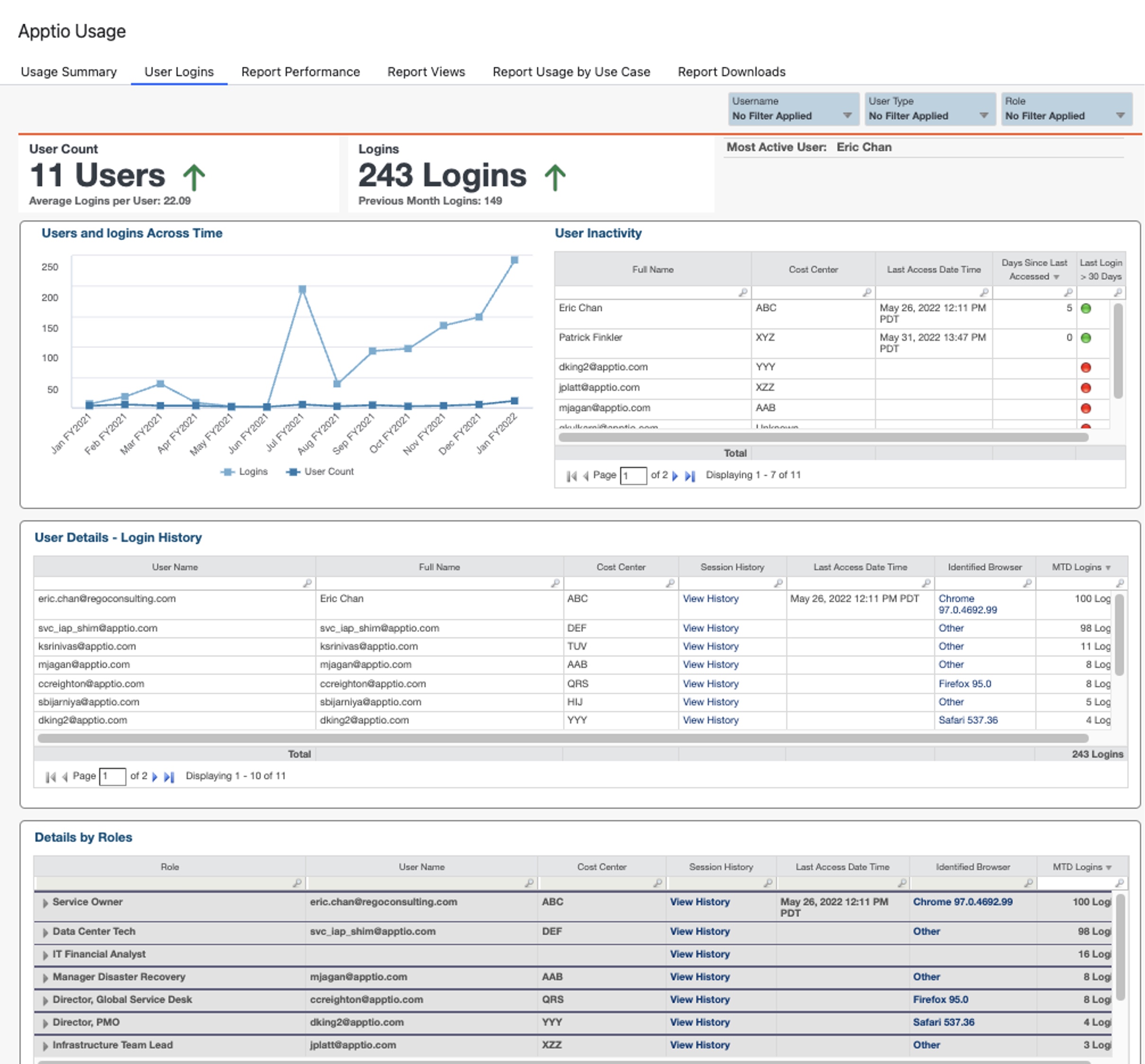View History for ksrinivas@apptio.com in Login History
The width and height of the screenshot is (1145, 1064).
[711, 646]
